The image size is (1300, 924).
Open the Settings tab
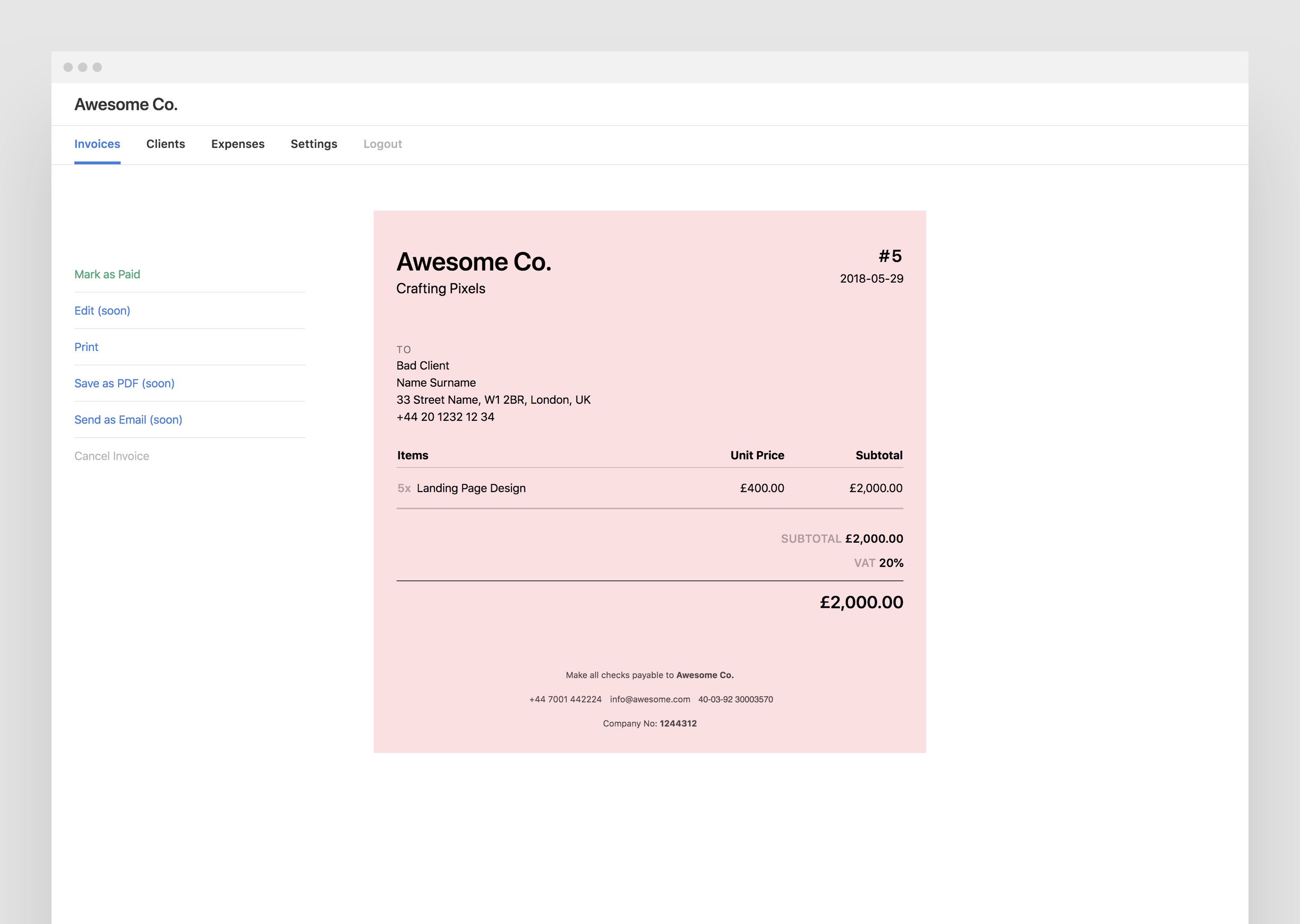[314, 144]
